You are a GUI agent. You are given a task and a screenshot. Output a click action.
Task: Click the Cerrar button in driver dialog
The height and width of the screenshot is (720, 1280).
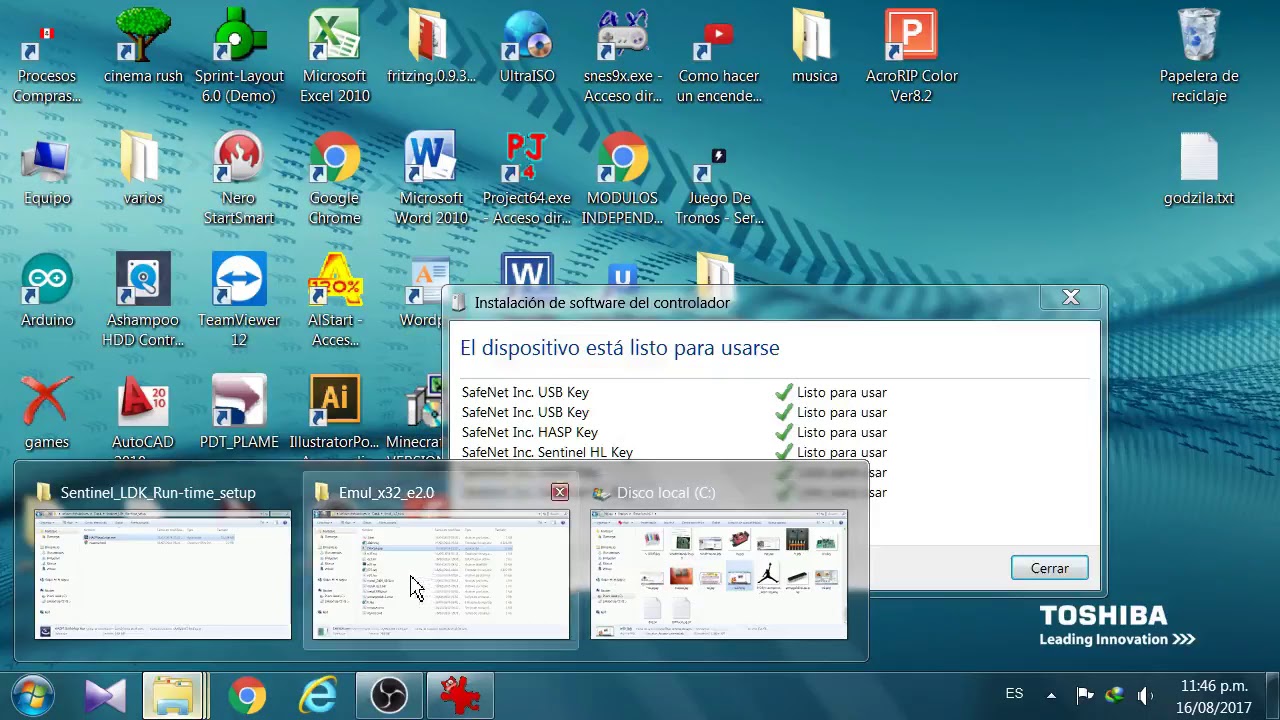tap(1050, 568)
